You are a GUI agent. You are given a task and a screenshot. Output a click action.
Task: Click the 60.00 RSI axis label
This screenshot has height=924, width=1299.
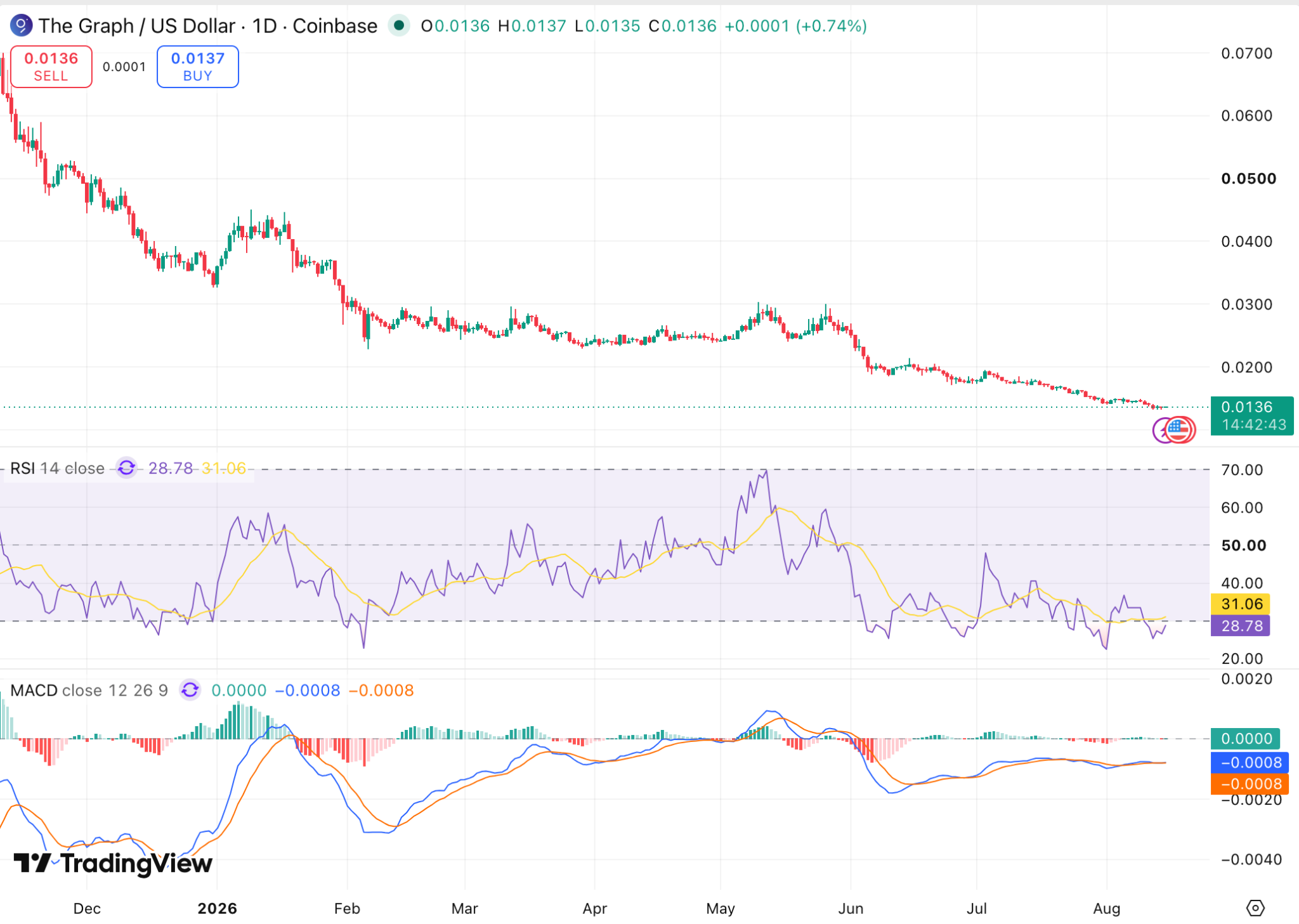(1242, 507)
